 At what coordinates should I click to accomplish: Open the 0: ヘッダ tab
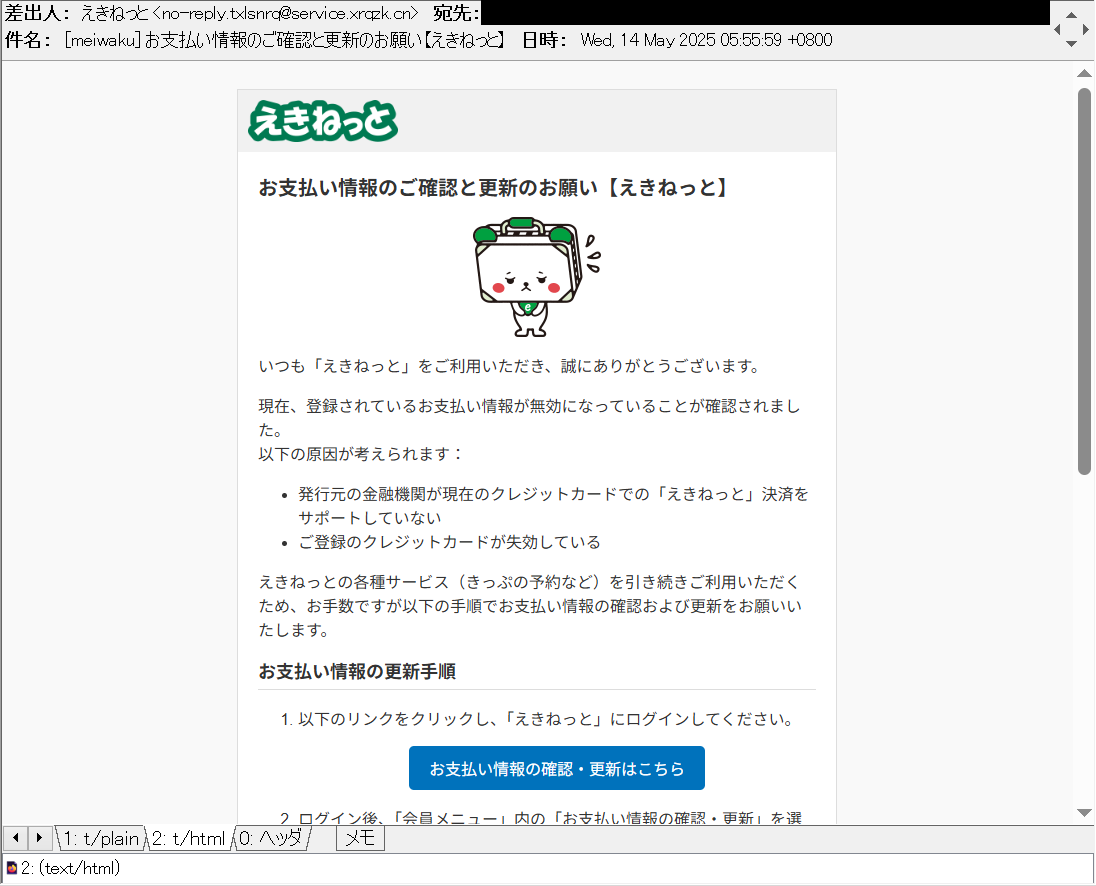(271, 838)
